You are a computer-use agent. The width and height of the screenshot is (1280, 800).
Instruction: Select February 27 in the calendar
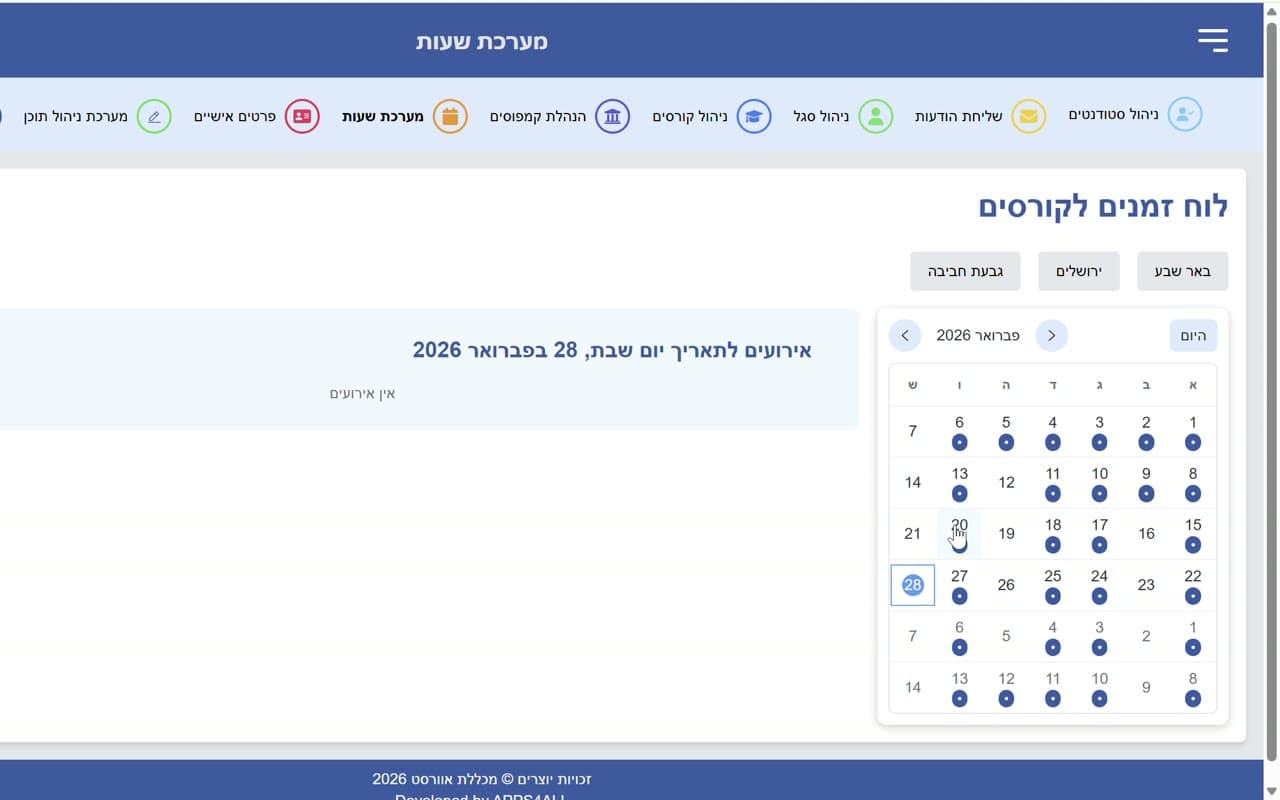tap(960, 585)
